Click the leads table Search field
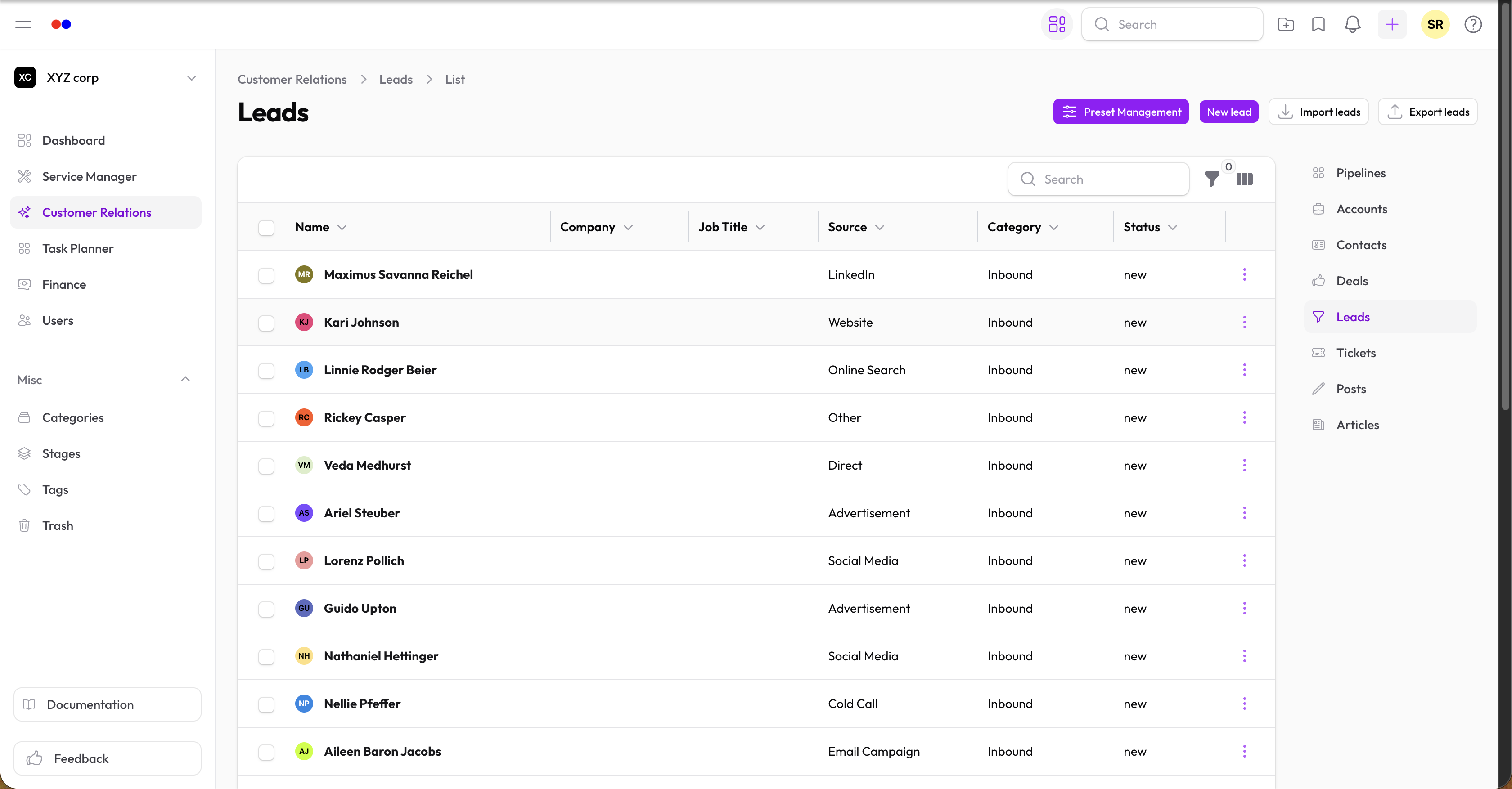Viewport: 1512px width, 789px height. pos(1098,179)
